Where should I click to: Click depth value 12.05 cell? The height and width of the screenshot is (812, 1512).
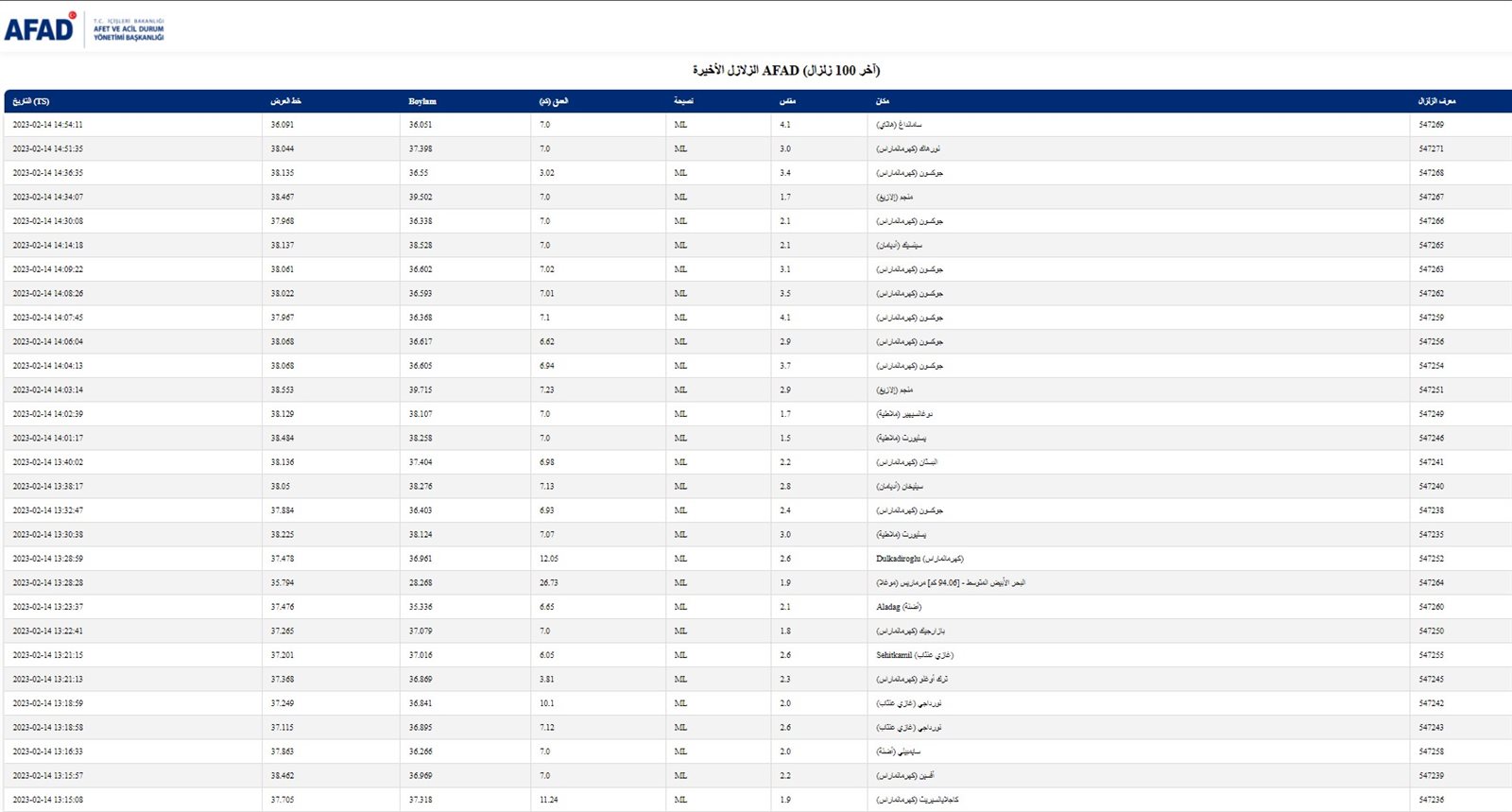tap(549, 559)
